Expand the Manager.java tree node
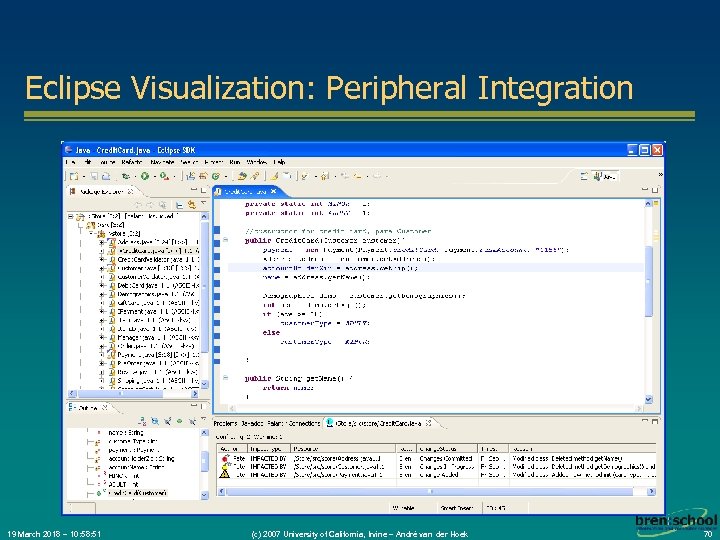Screen dimensions: 720x540 (x=101, y=339)
